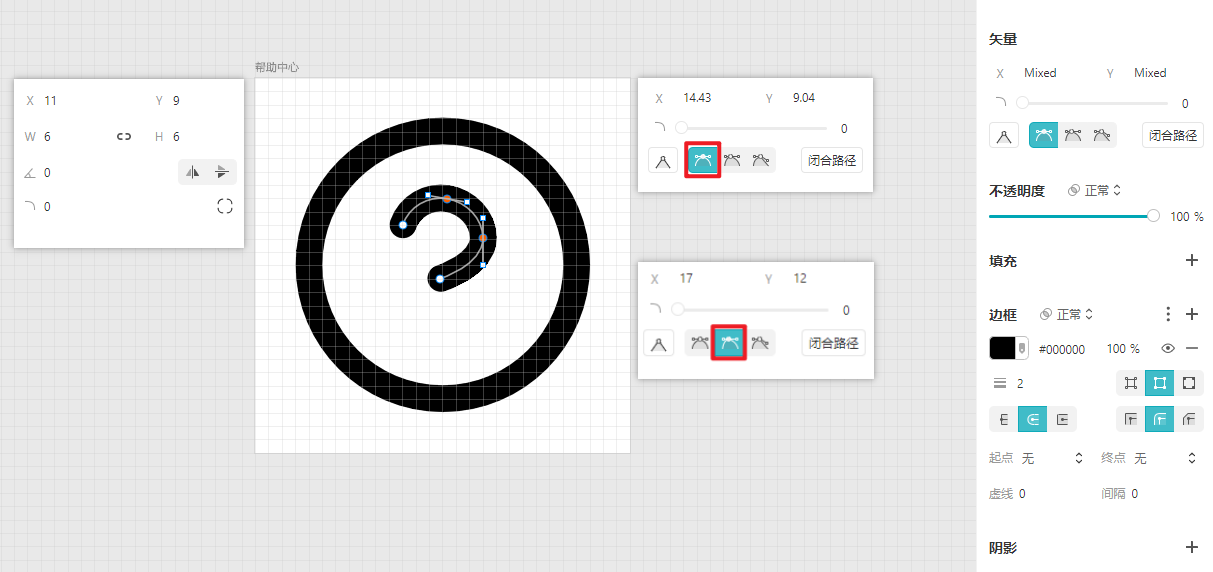The width and height of the screenshot is (1213, 572).
Task: Open the 终点 end point dropdown
Action: (1164, 458)
